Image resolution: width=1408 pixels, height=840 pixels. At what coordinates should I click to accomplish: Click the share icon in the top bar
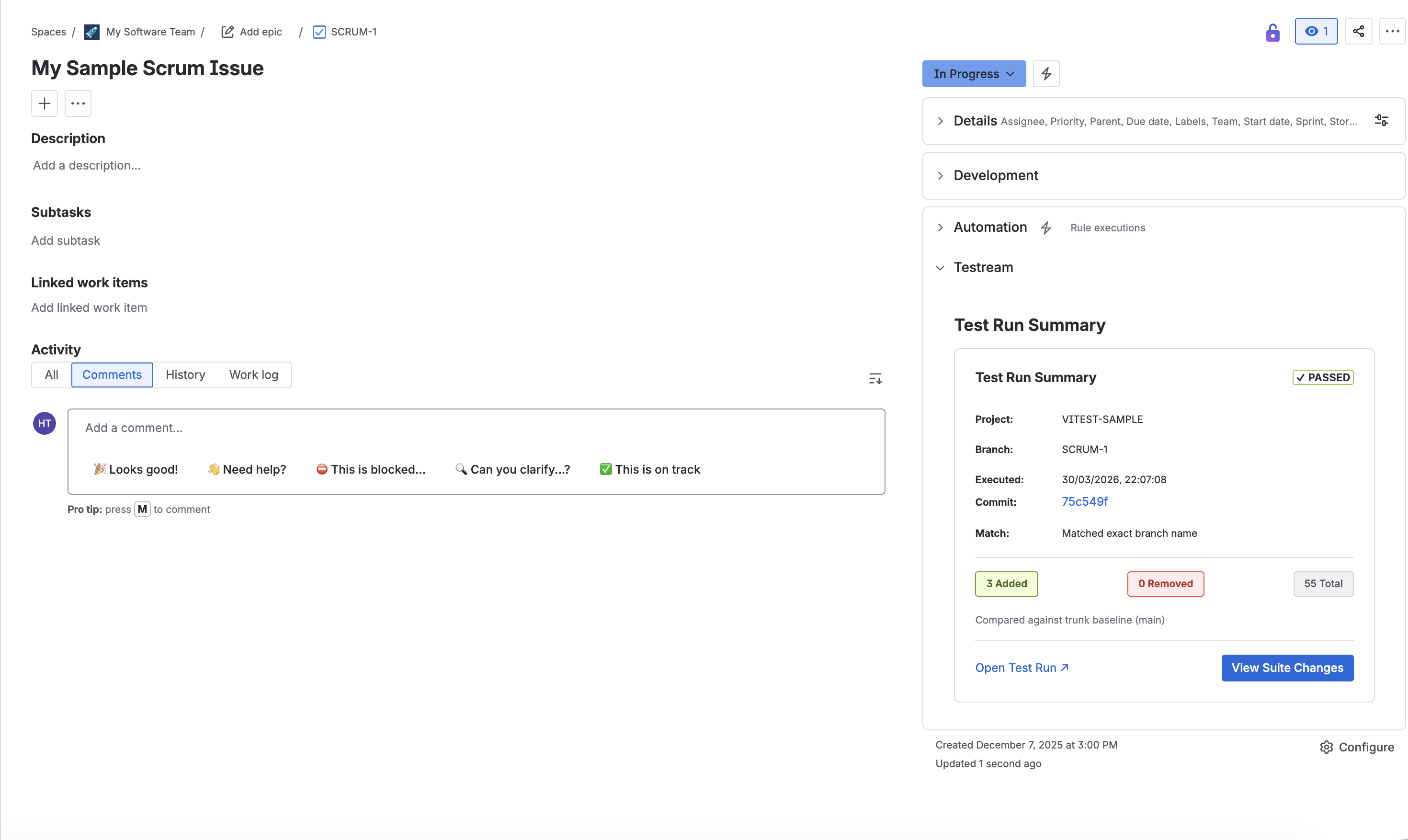tap(1359, 31)
